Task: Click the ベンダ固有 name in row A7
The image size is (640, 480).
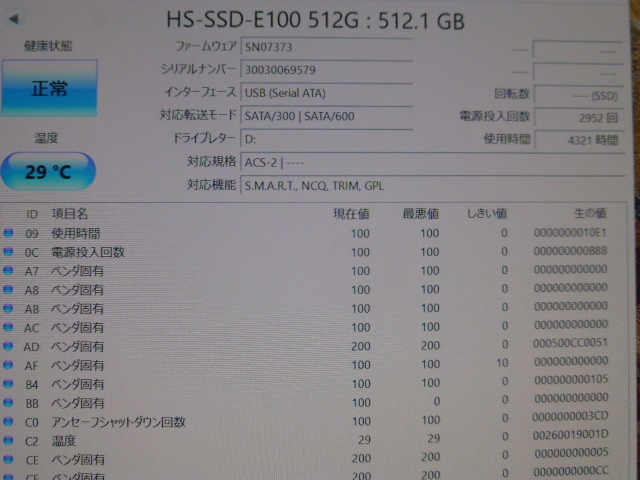Action: click(77, 271)
